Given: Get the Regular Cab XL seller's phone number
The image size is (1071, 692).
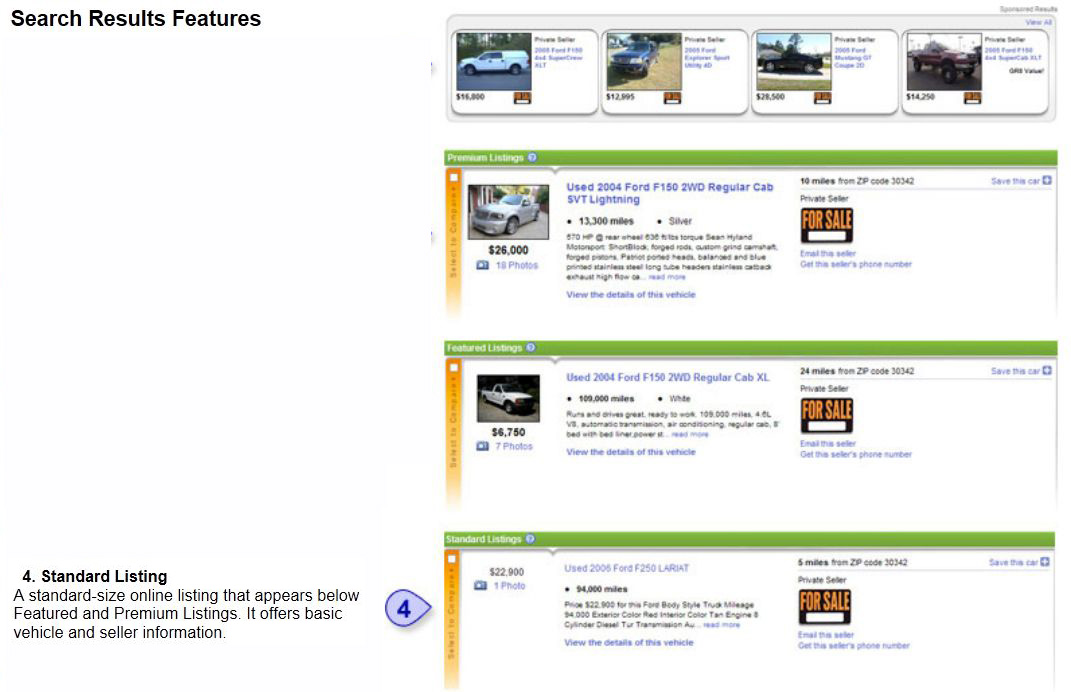Looking at the screenshot, I should [x=856, y=454].
